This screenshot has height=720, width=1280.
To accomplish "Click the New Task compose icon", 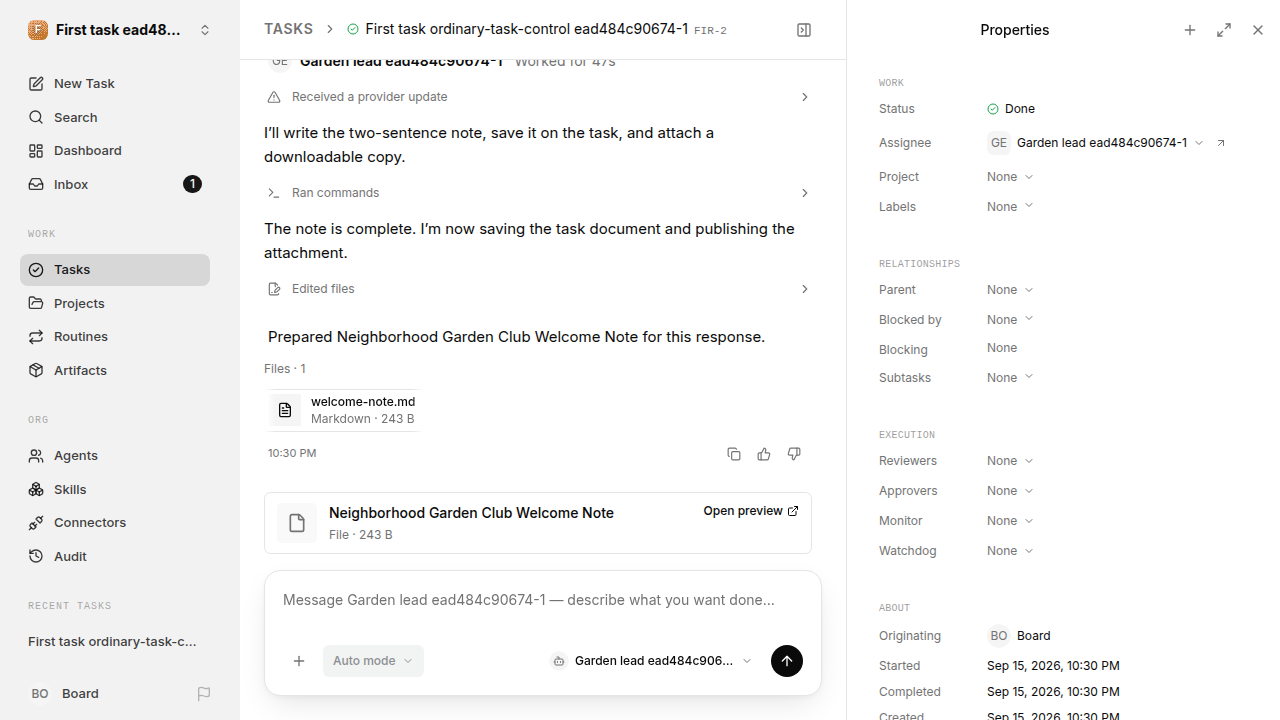I will [36, 84].
